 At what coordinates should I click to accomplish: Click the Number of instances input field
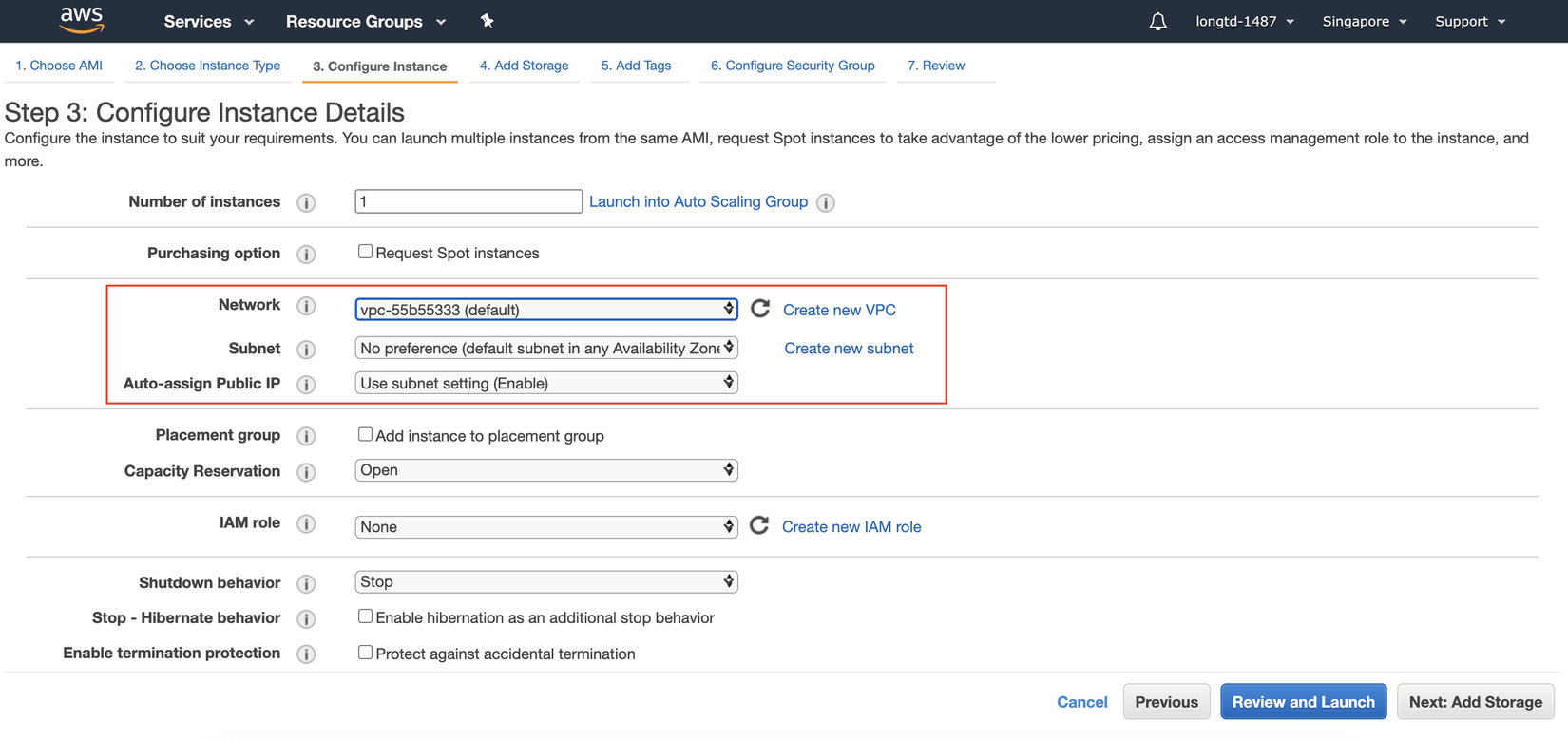(468, 201)
